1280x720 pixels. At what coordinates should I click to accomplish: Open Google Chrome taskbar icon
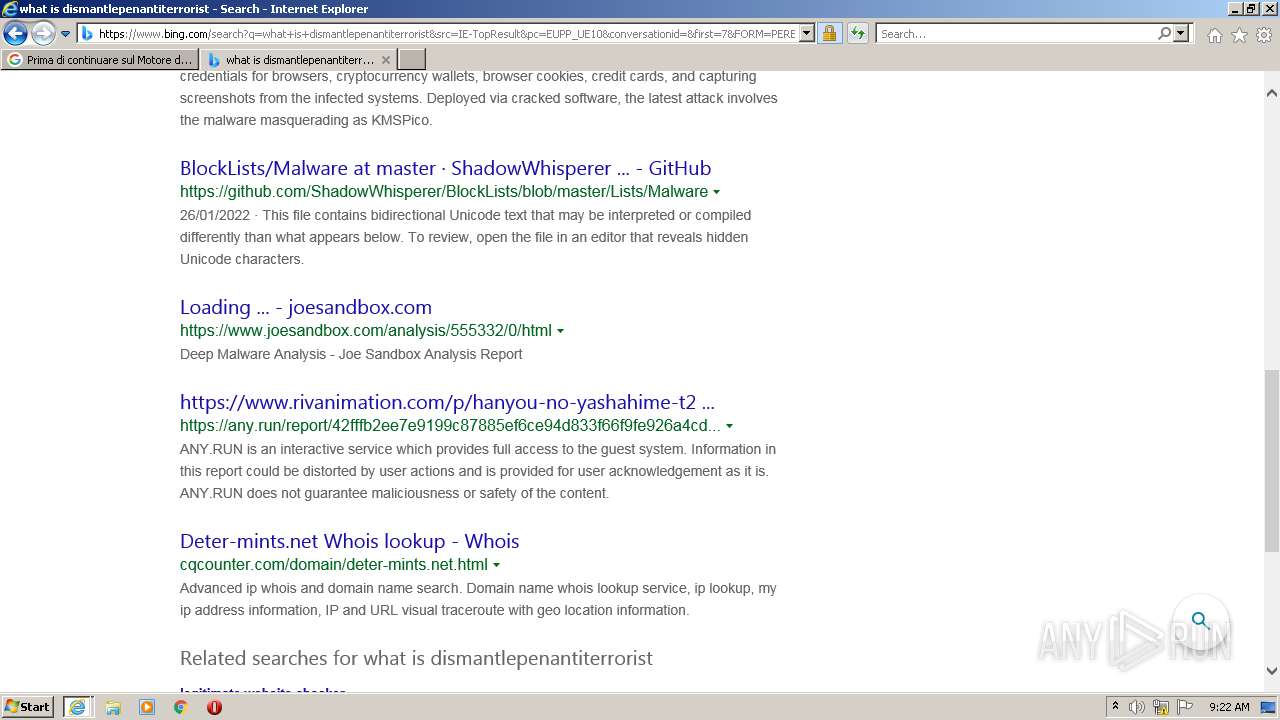click(180, 707)
